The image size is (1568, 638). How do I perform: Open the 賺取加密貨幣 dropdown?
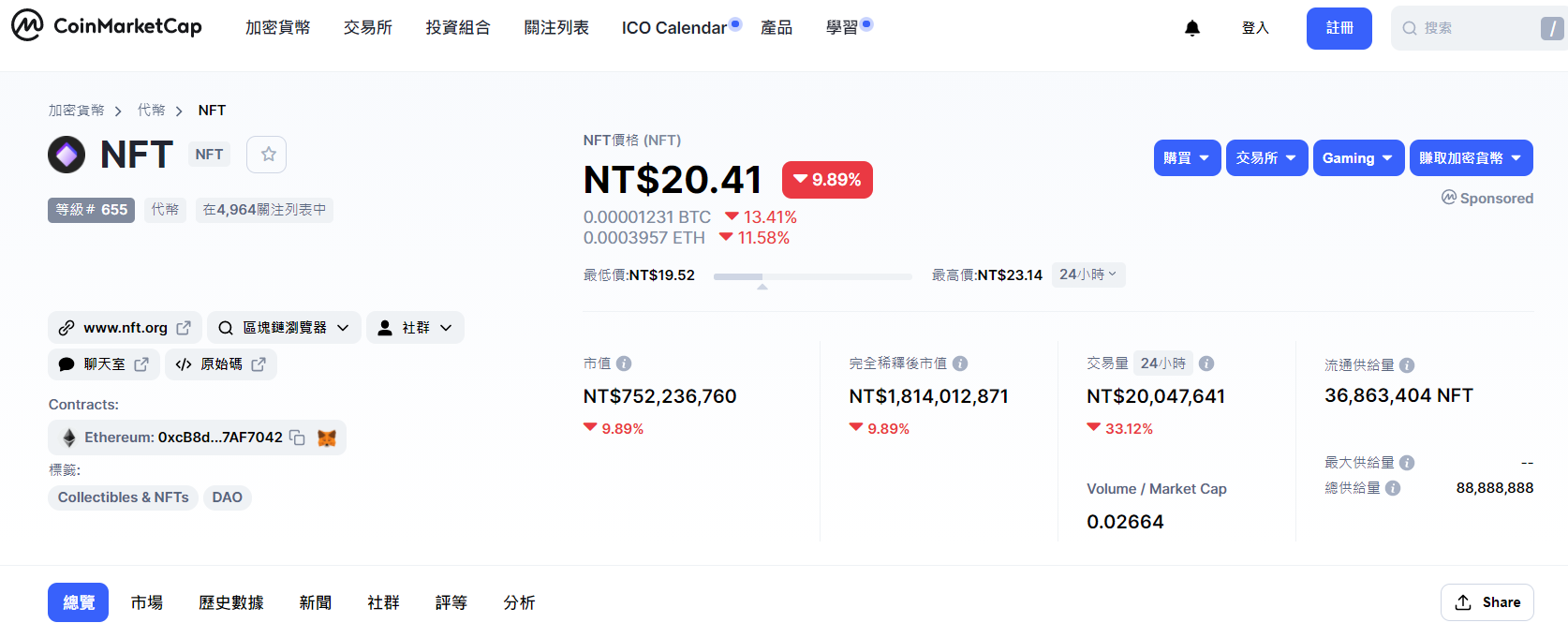point(1471,158)
